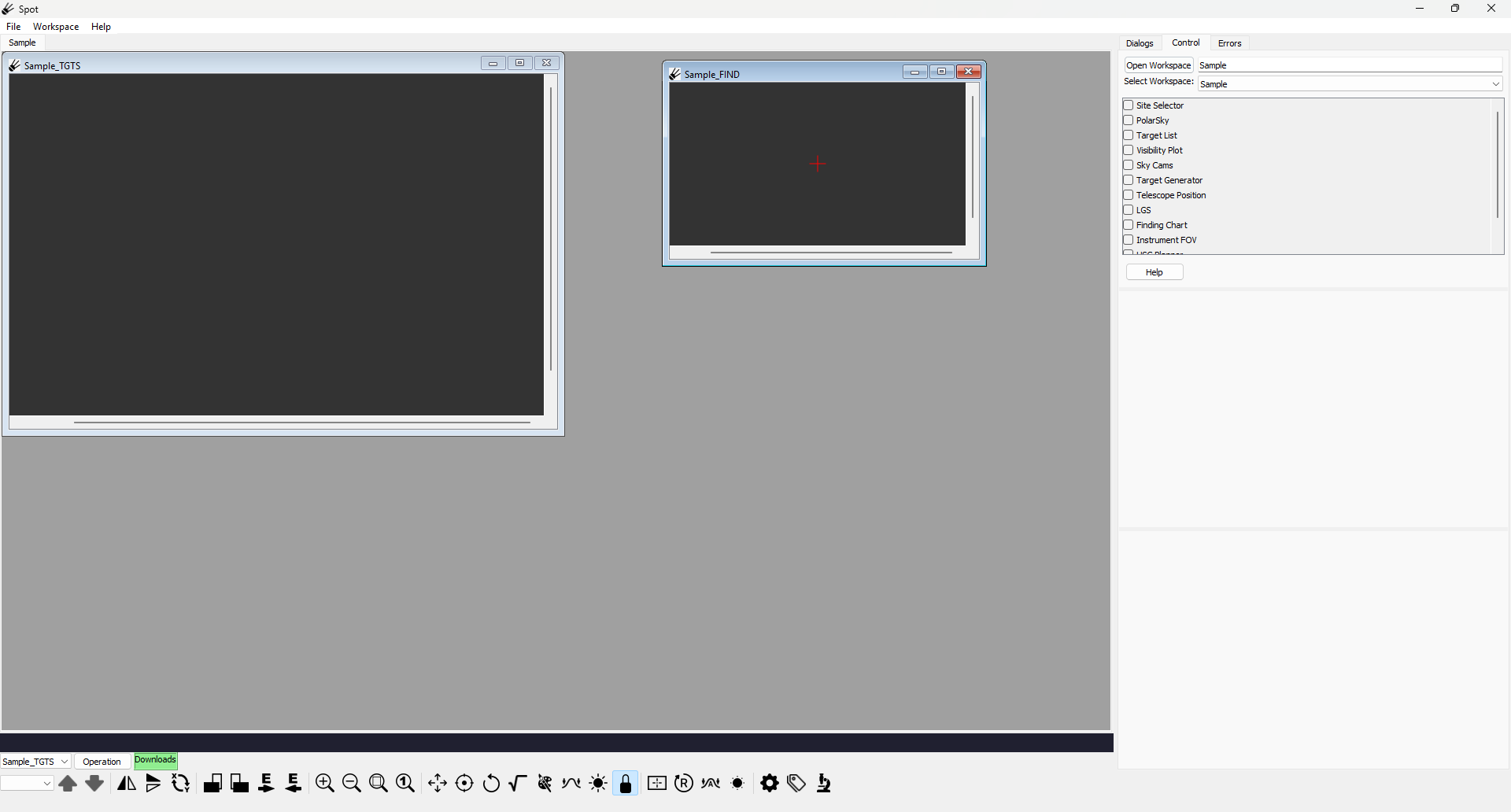The image size is (1511, 812).
Task: Click the up arrow icon in bottom toolbar
Action: (x=68, y=784)
